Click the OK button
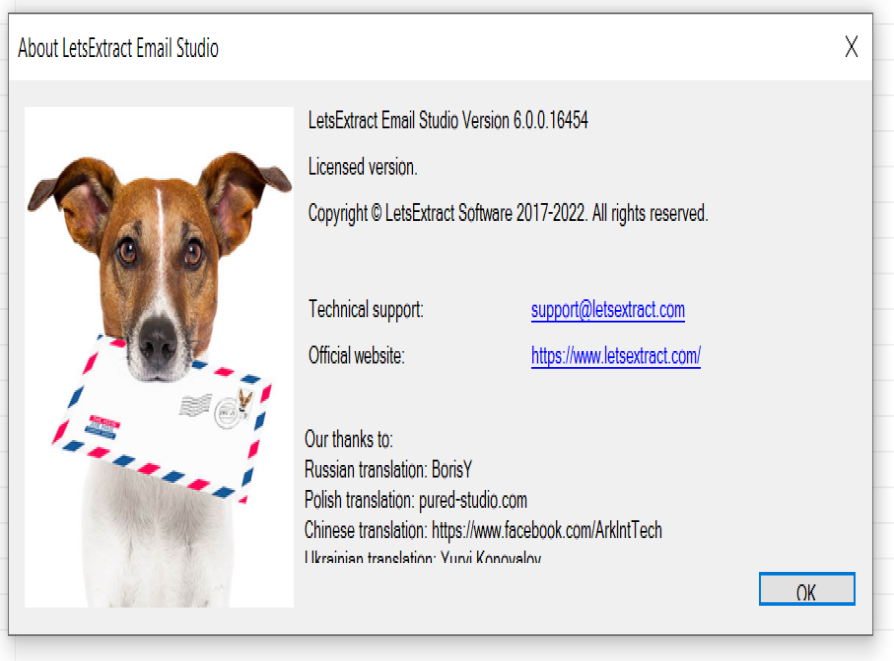This screenshot has width=894, height=661. [807, 589]
